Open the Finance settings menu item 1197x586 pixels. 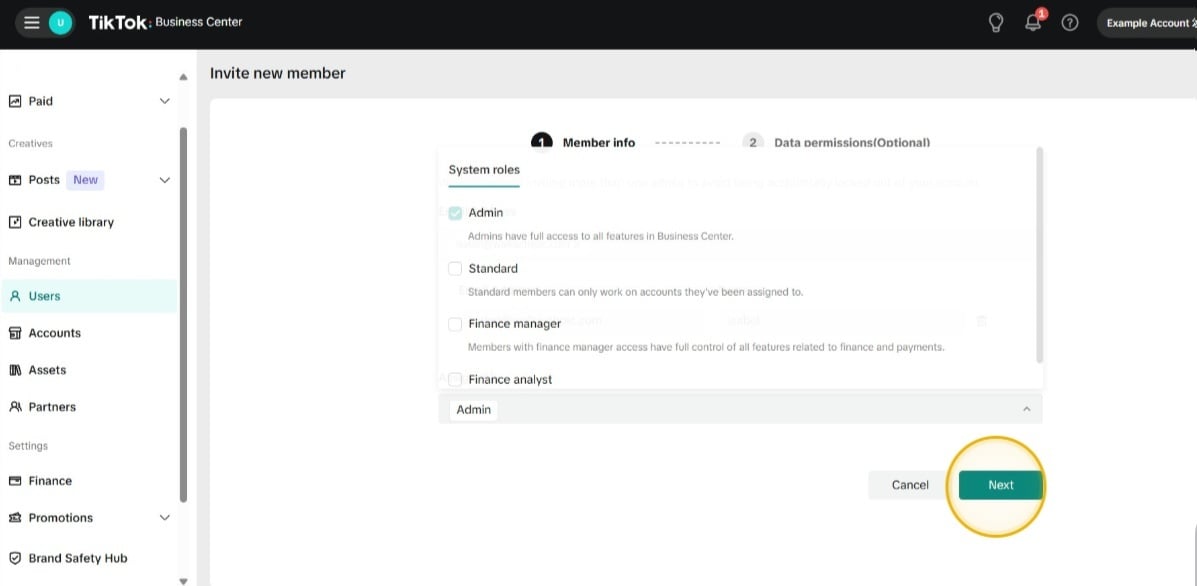50,481
